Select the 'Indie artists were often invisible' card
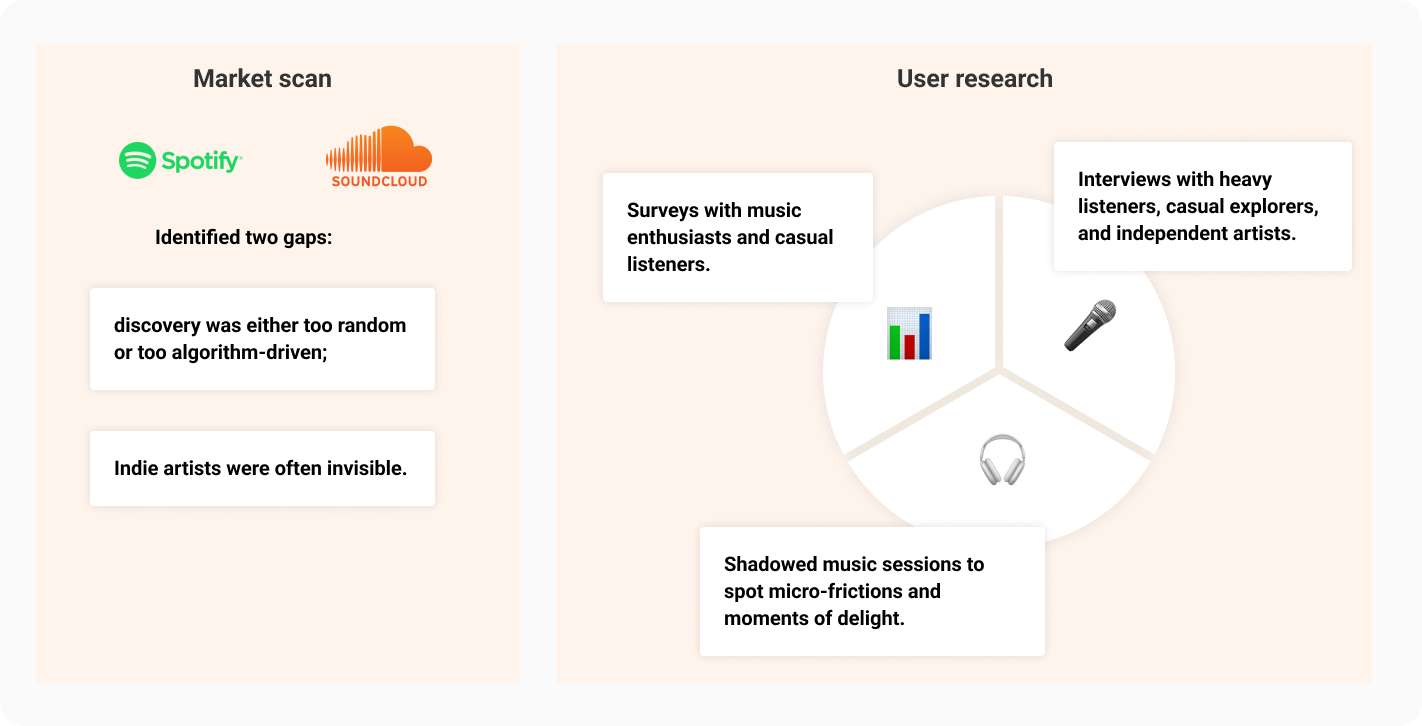 coord(262,468)
